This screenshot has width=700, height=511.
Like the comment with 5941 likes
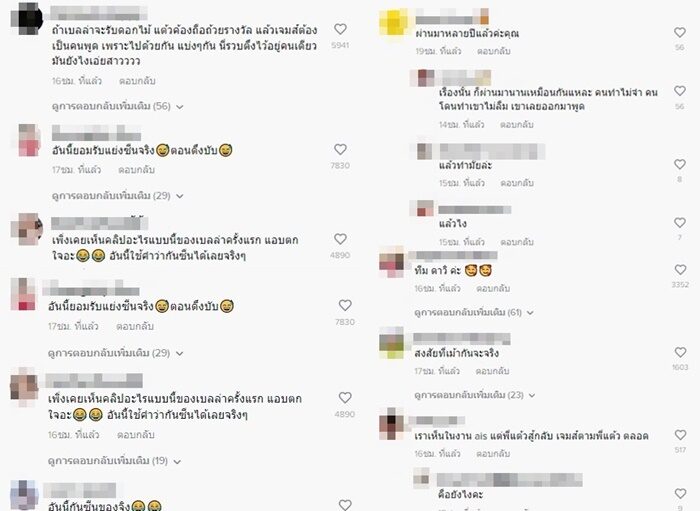pos(340,29)
